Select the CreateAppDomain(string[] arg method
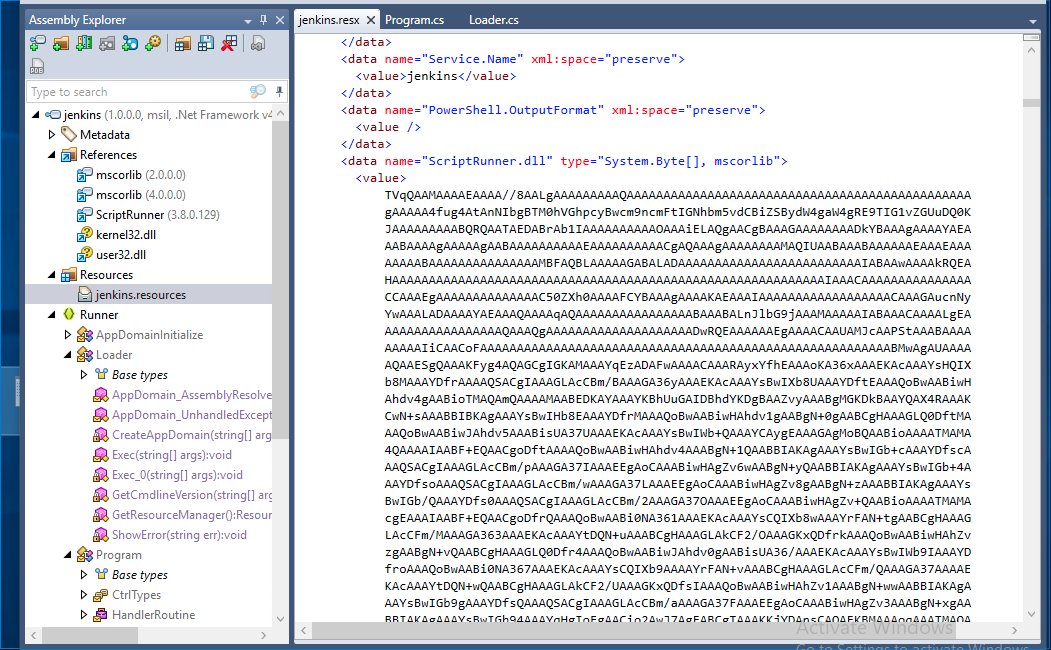Screen dimensions: 1051x650 (x=192, y=435)
